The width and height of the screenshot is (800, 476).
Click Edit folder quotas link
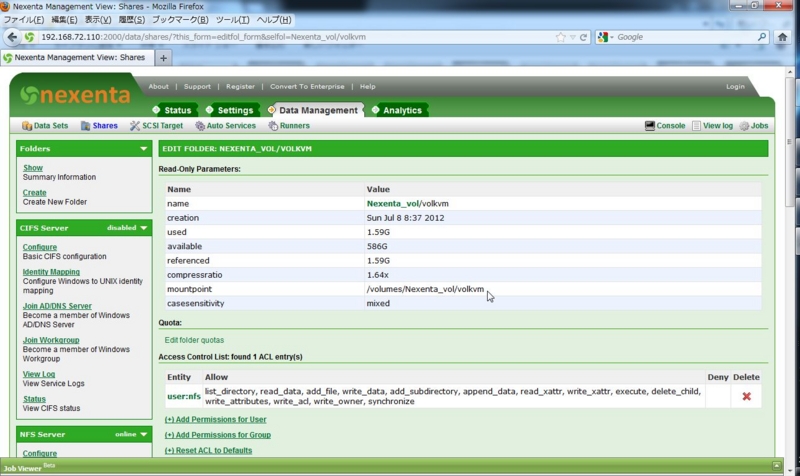pos(194,340)
